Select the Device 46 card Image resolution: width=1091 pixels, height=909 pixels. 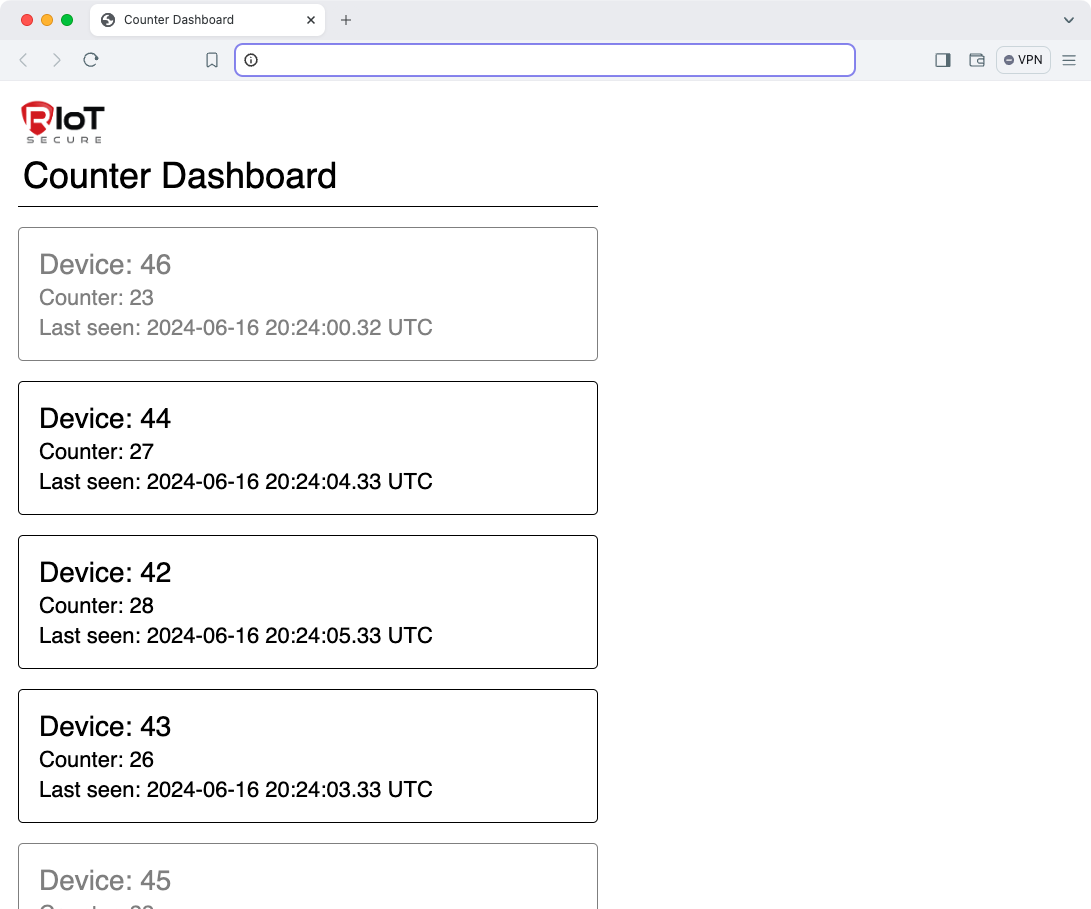[307, 294]
